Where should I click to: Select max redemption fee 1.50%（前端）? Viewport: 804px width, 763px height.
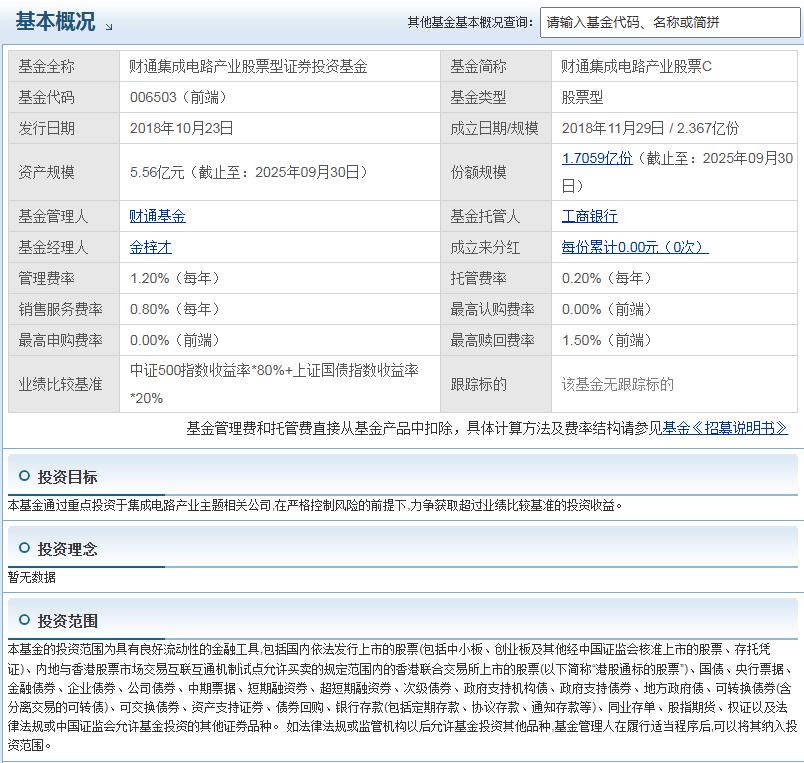(x=607, y=340)
